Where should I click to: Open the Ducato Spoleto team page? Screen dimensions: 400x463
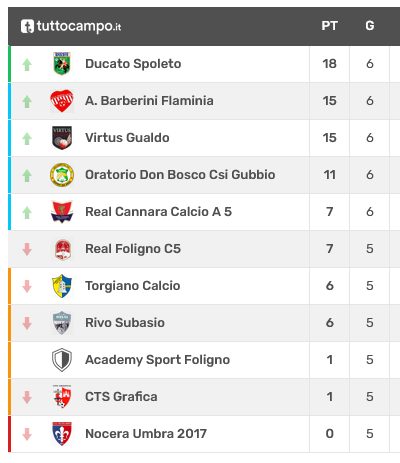(133, 64)
